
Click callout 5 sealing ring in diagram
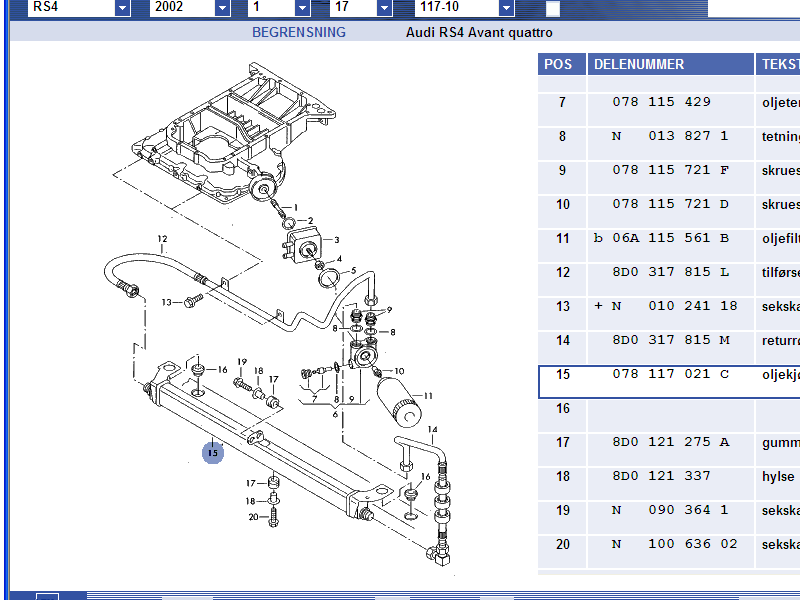tap(352, 271)
